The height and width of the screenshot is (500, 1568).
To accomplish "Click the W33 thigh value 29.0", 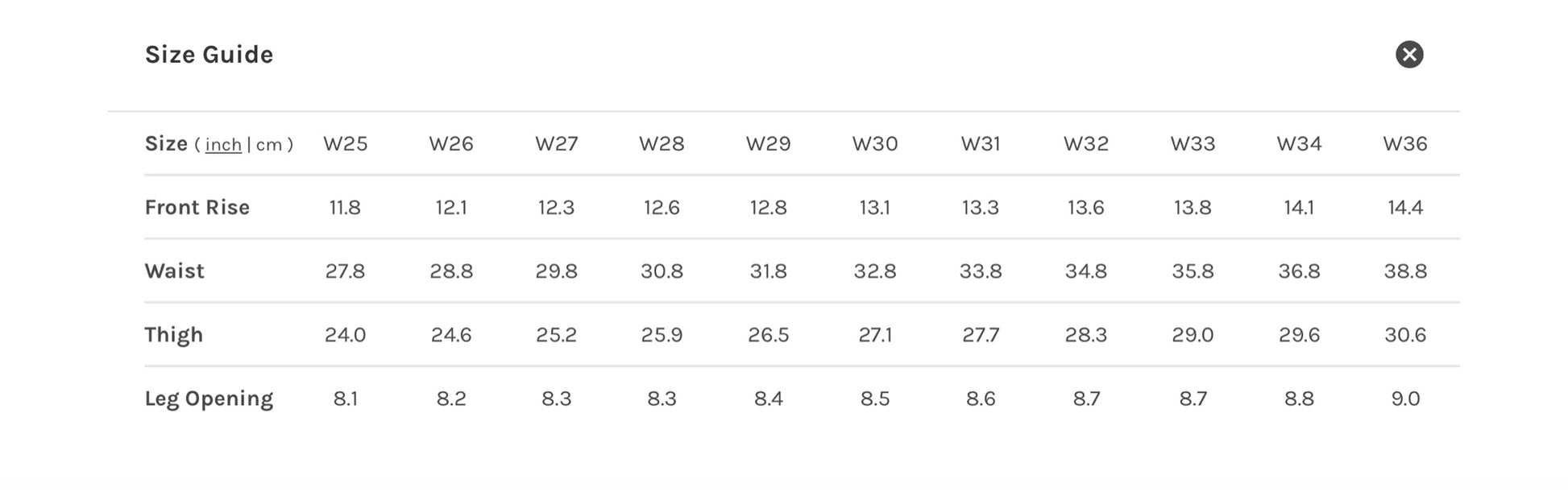I will tap(1192, 335).
